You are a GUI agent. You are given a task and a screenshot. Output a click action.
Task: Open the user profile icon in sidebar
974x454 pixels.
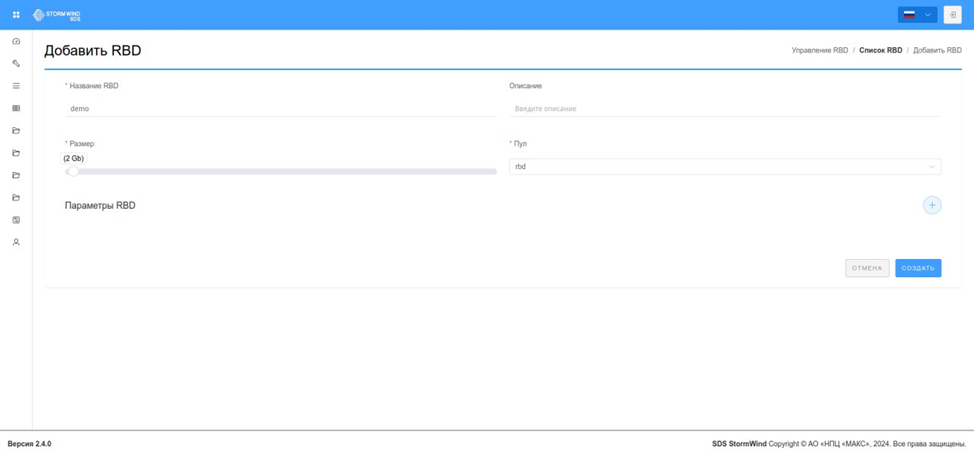coord(16,242)
